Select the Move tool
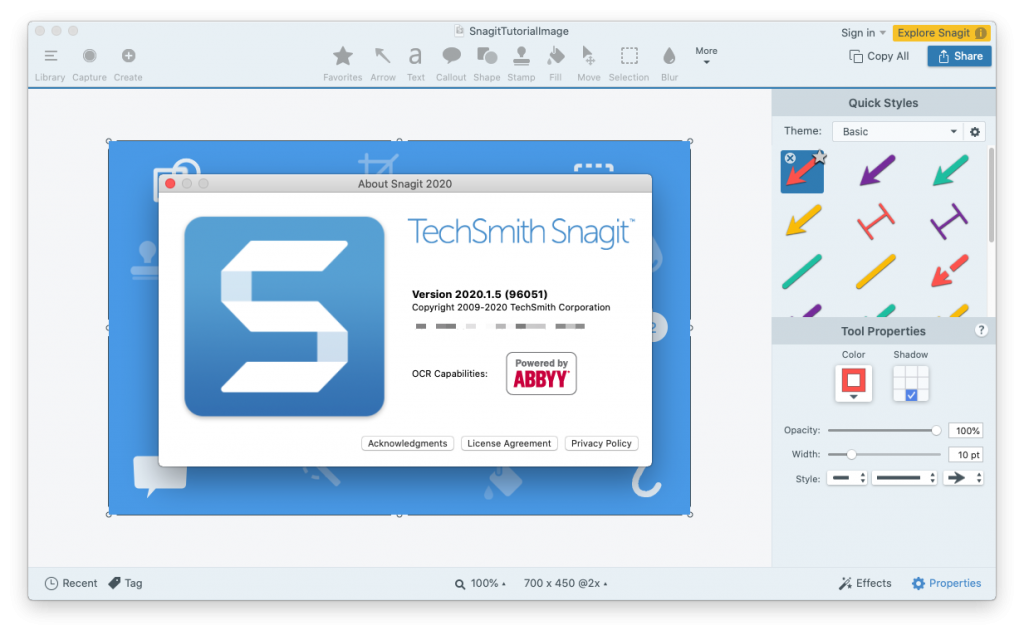 coord(588,64)
